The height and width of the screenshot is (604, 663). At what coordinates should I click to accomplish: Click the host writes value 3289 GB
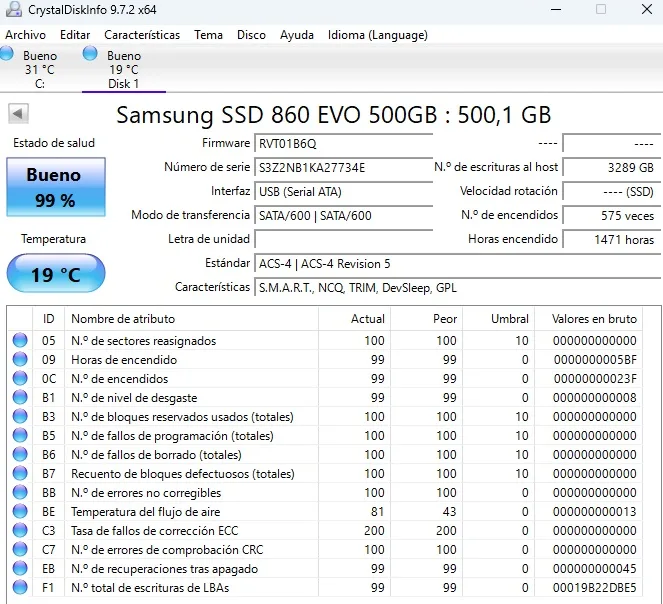(612, 167)
